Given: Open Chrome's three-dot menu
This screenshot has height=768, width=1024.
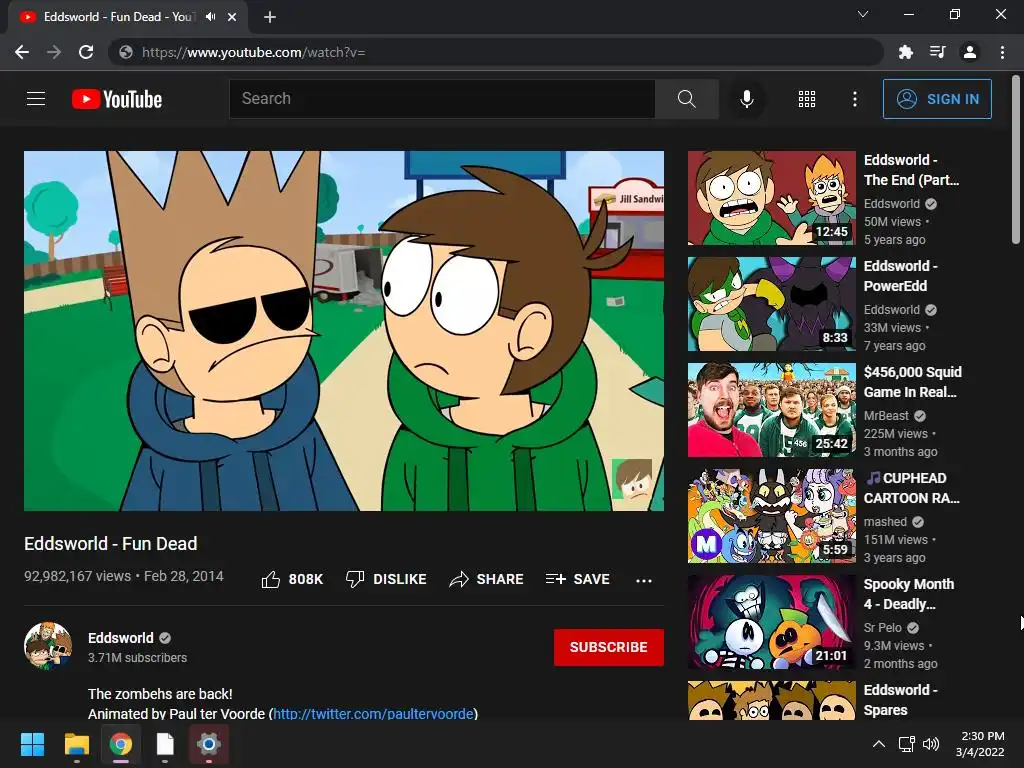Looking at the screenshot, I should tap(1002, 52).
